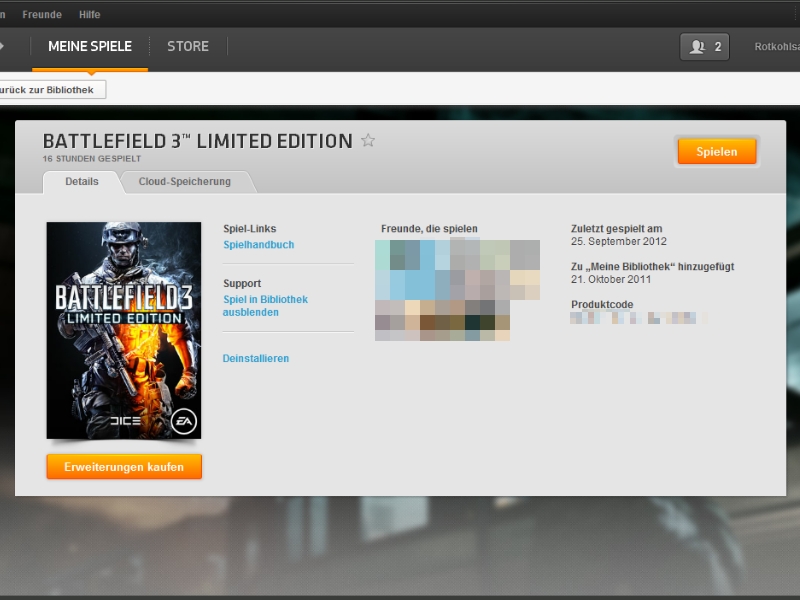The width and height of the screenshot is (800, 600).
Task: Go to the Store tab
Action: point(188,46)
